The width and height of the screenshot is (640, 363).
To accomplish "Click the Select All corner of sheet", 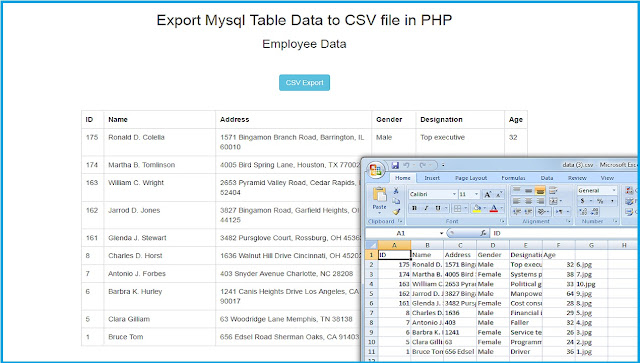I will pyautogui.click(x=371, y=245).
